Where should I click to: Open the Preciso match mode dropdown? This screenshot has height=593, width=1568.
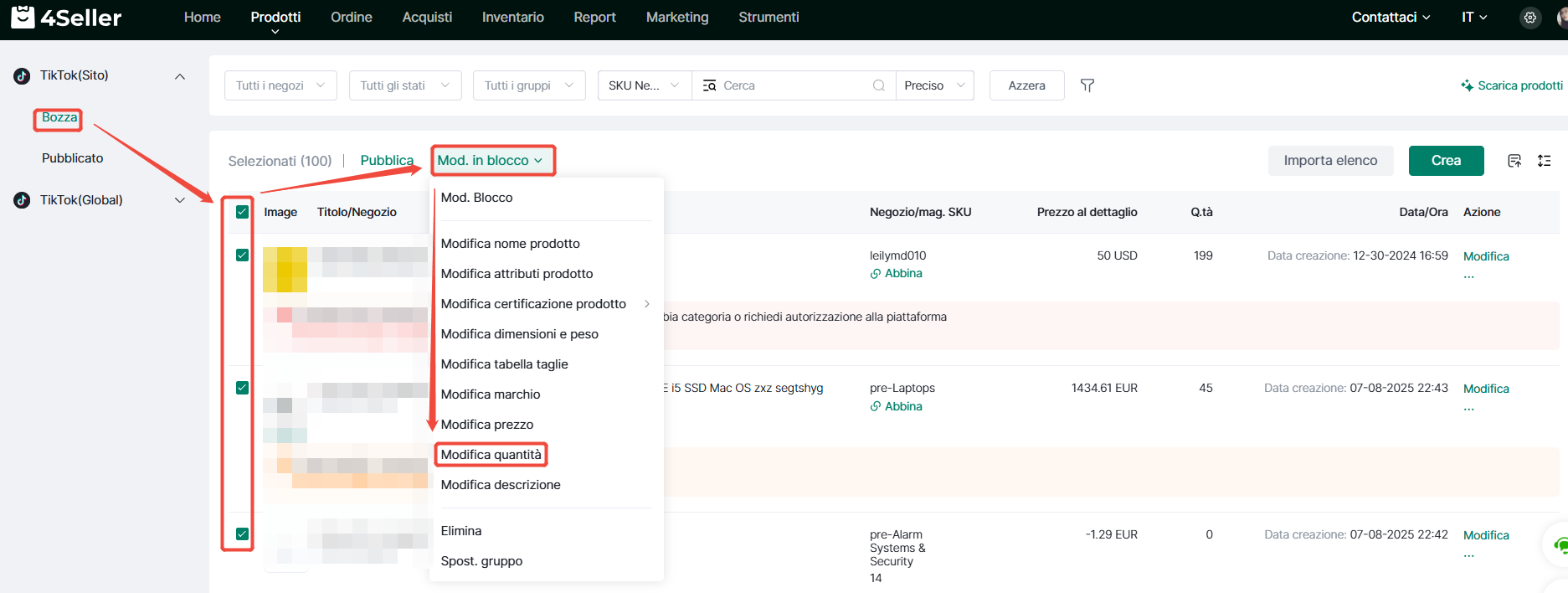point(935,85)
